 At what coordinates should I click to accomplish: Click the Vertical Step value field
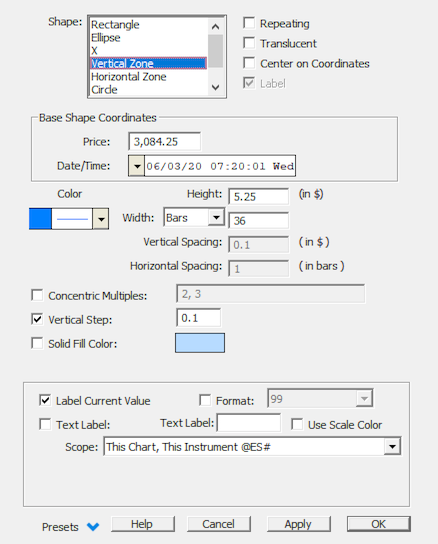coord(199,317)
